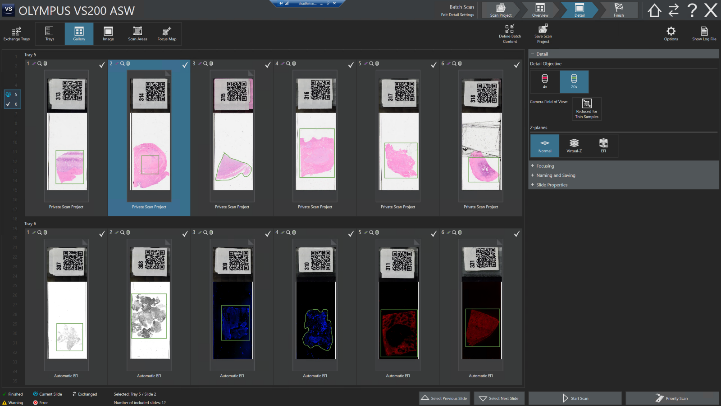721x406 pixels.
Task: Choose the Virtual-Z Z-planes mode
Action: (574, 145)
